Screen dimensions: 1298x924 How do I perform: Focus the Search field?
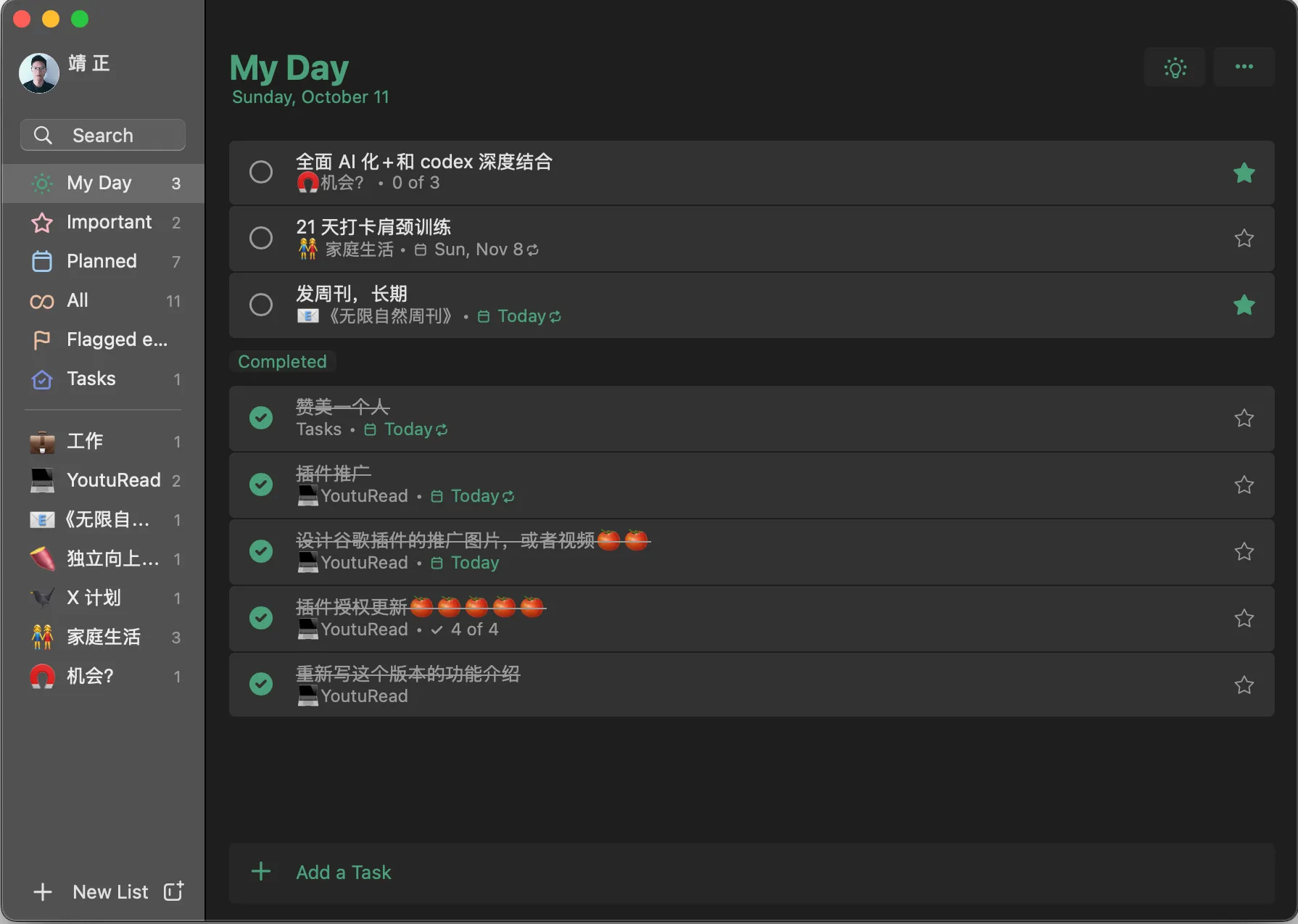pyautogui.click(x=103, y=136)
